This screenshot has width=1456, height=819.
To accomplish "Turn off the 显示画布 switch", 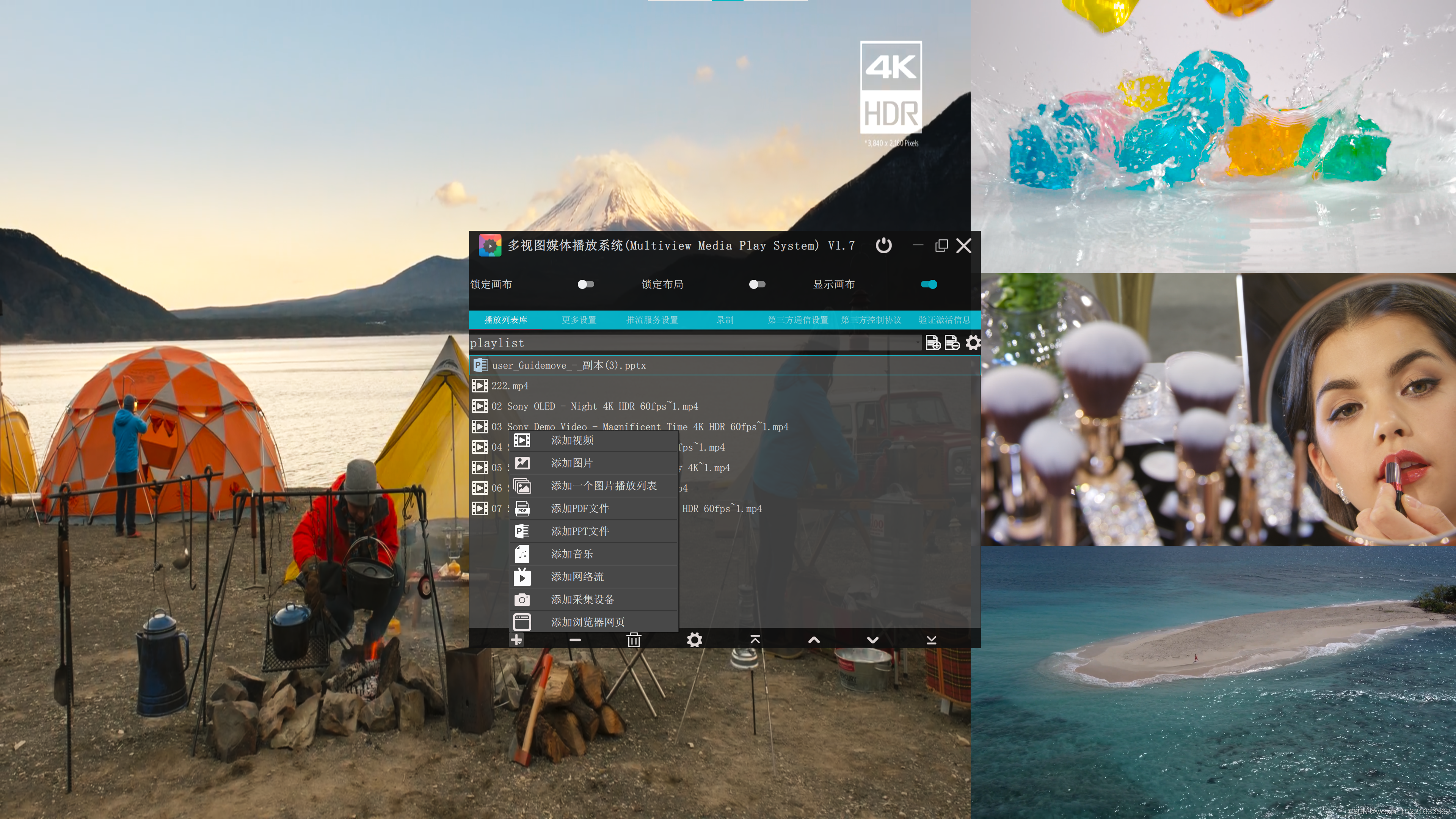I will [929, 284].
